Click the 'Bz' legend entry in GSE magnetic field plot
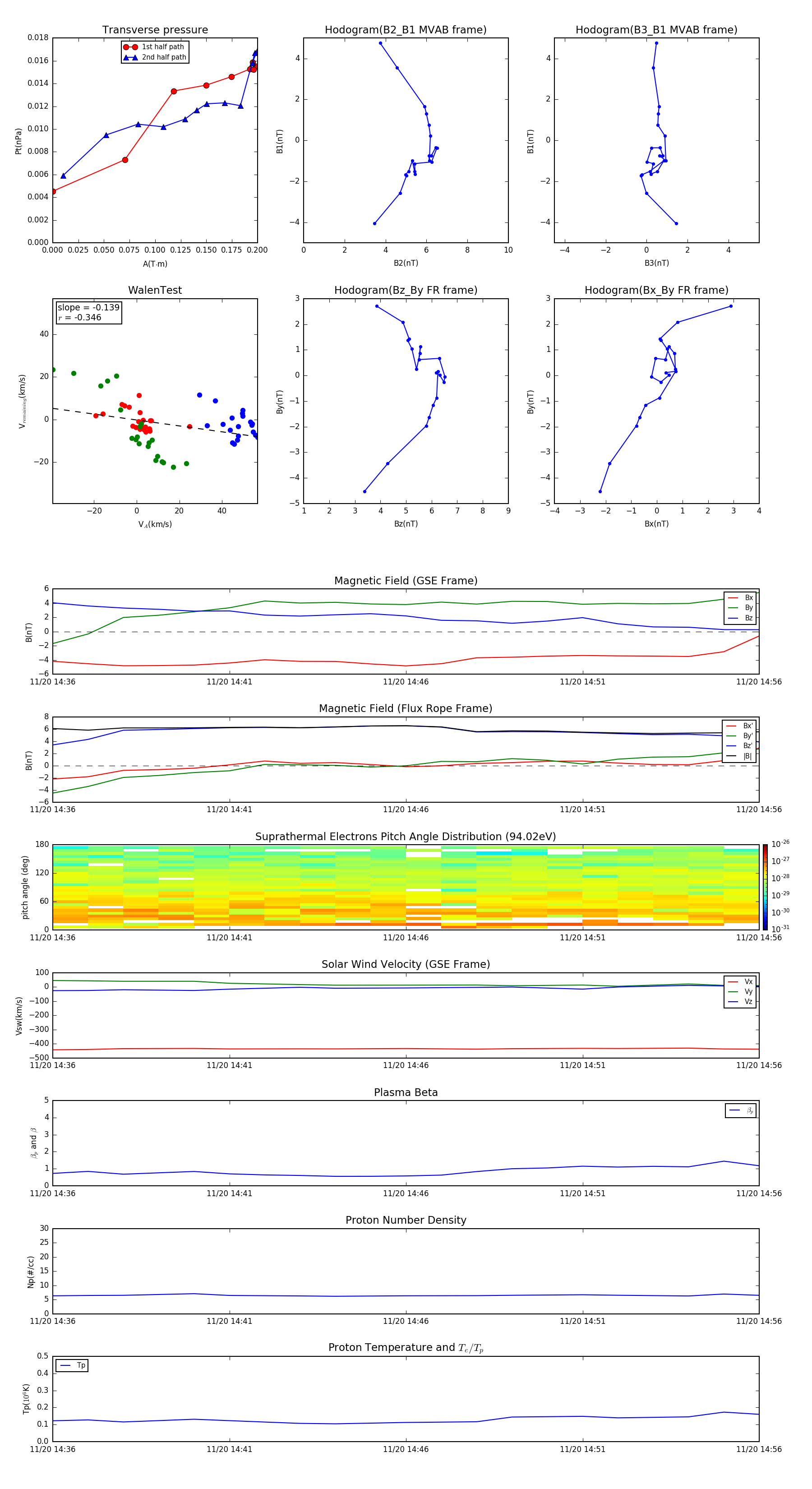Image resolution: width=812 pixels, height=1489 pixels. pos(741,618)
